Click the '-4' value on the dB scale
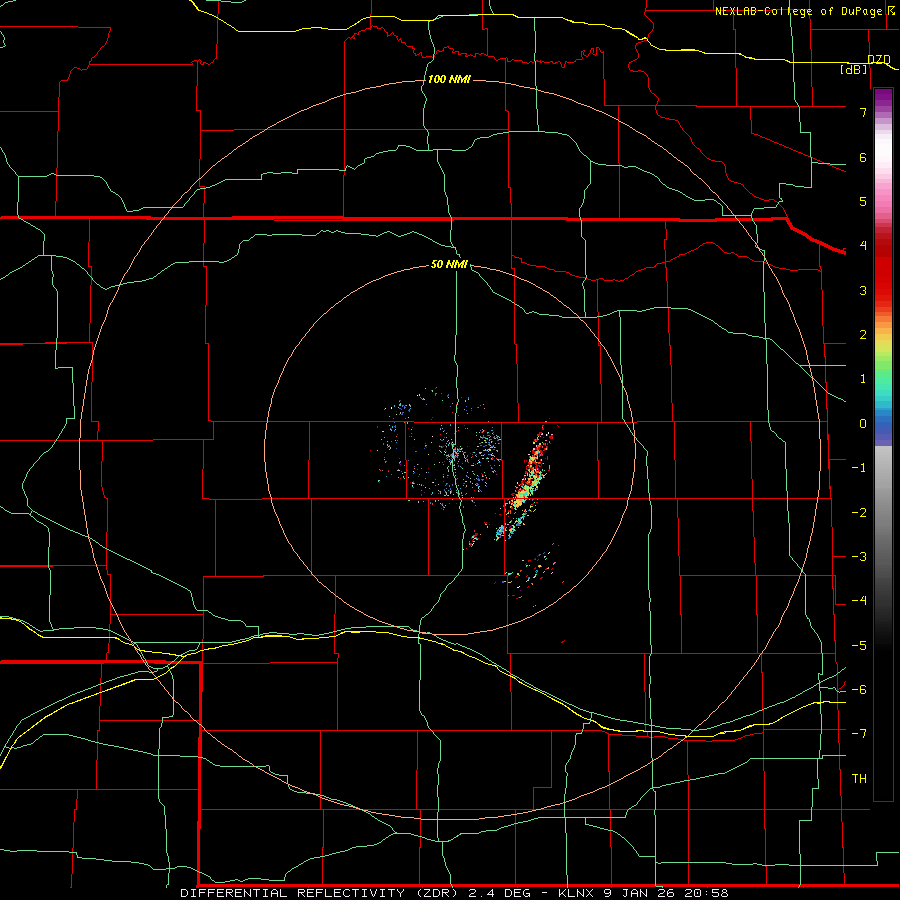Screen dimensions: 900x900 coord(859,601)
